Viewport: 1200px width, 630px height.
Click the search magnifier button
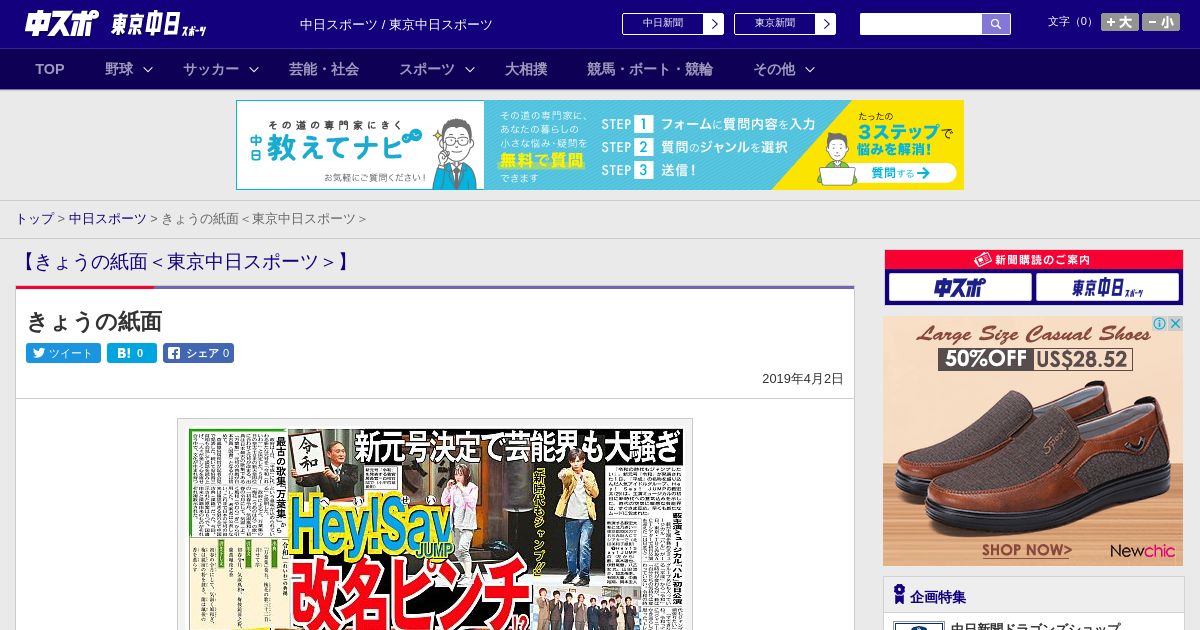pyautogui.click(x=996, y=24)
